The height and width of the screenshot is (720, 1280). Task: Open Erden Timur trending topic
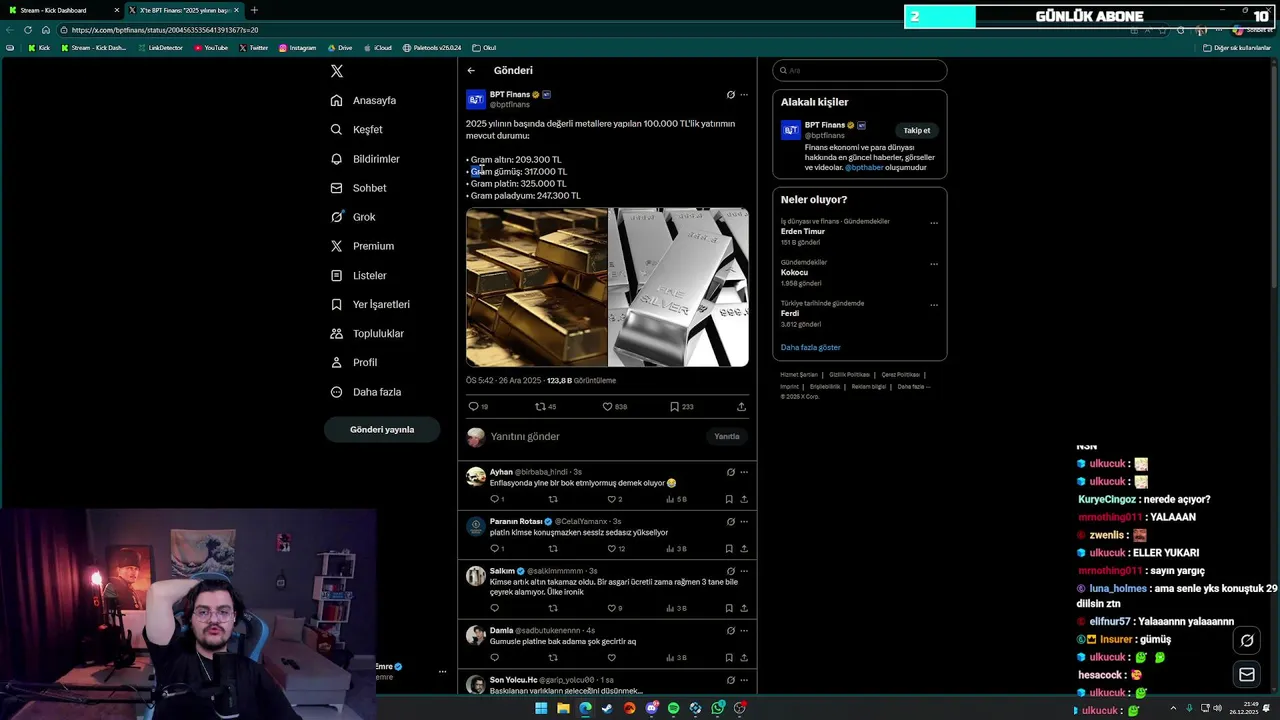point(803,232)
